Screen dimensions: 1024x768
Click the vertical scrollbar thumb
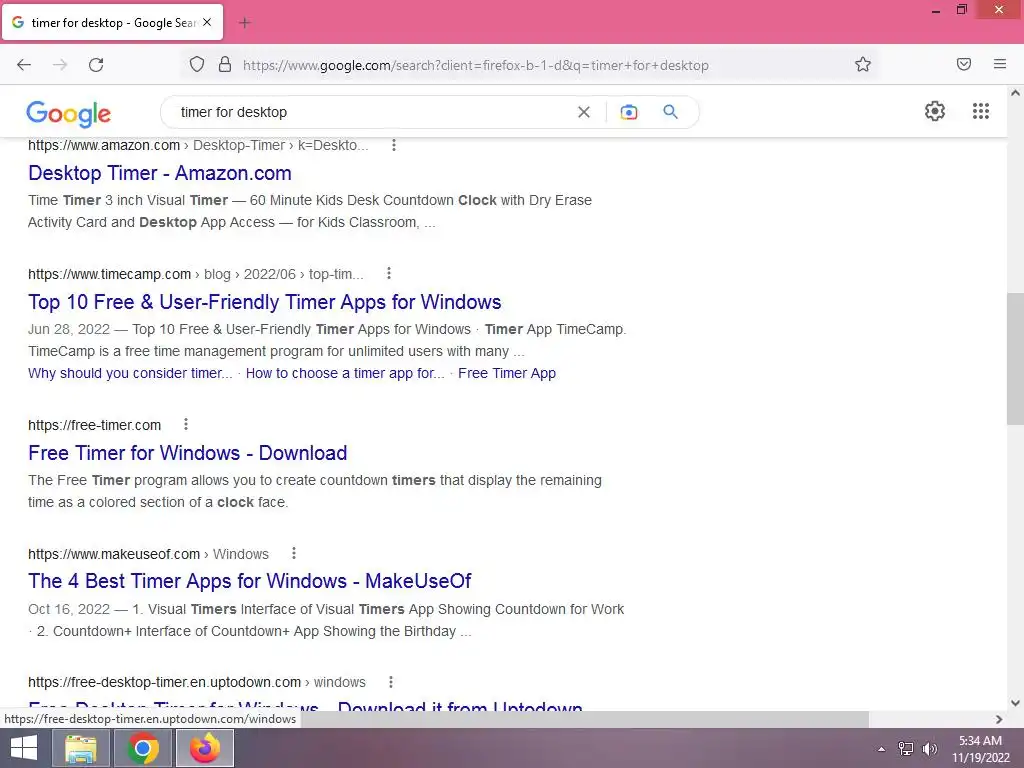pyautogui.click(x=1015, y=358)
